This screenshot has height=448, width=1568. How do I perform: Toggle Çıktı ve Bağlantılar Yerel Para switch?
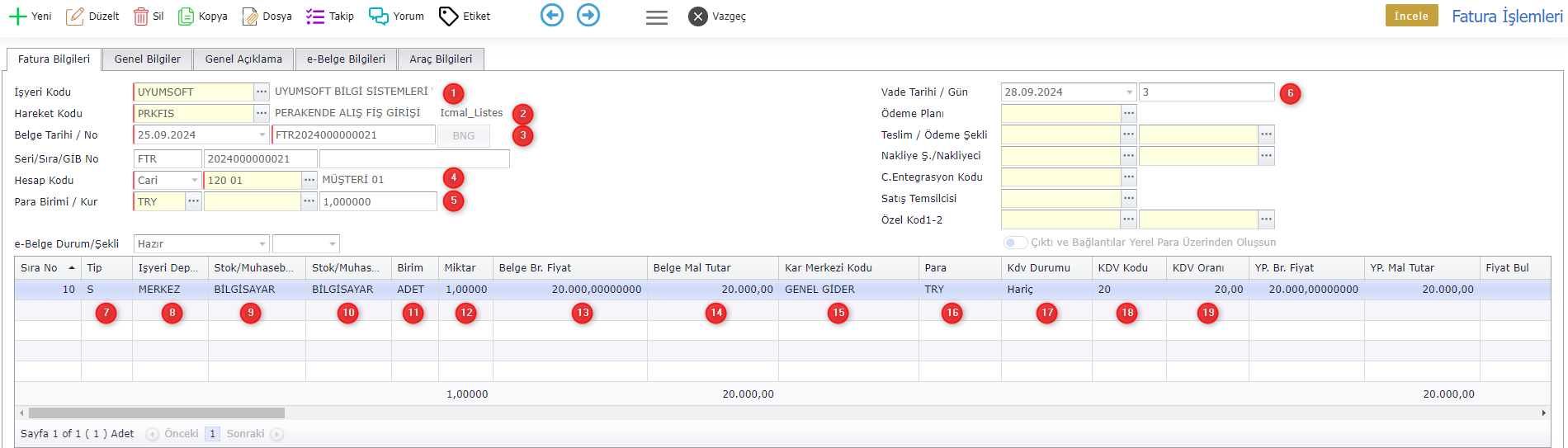point(1015,243)
